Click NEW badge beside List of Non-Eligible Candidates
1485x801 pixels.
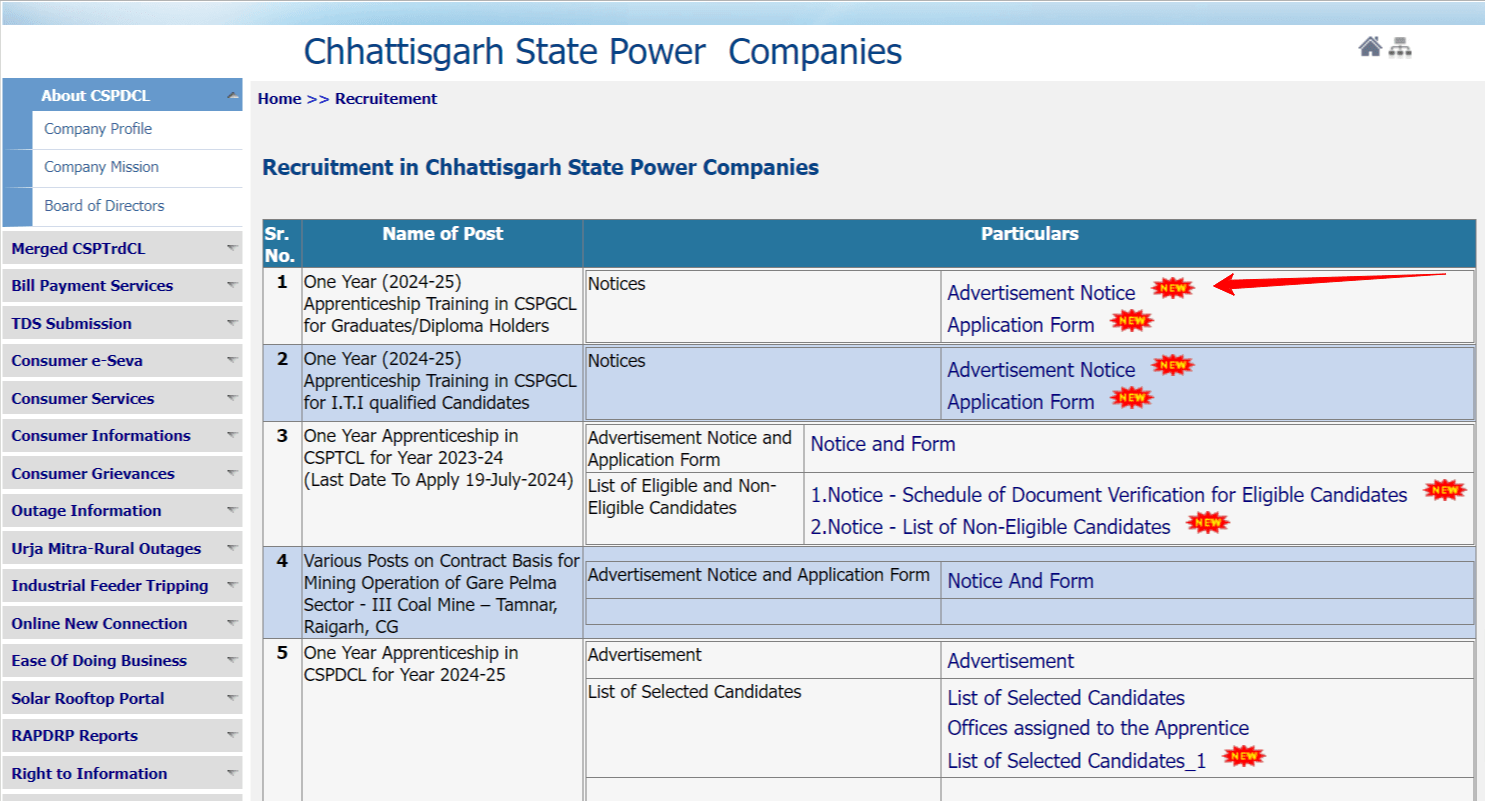1207,522
